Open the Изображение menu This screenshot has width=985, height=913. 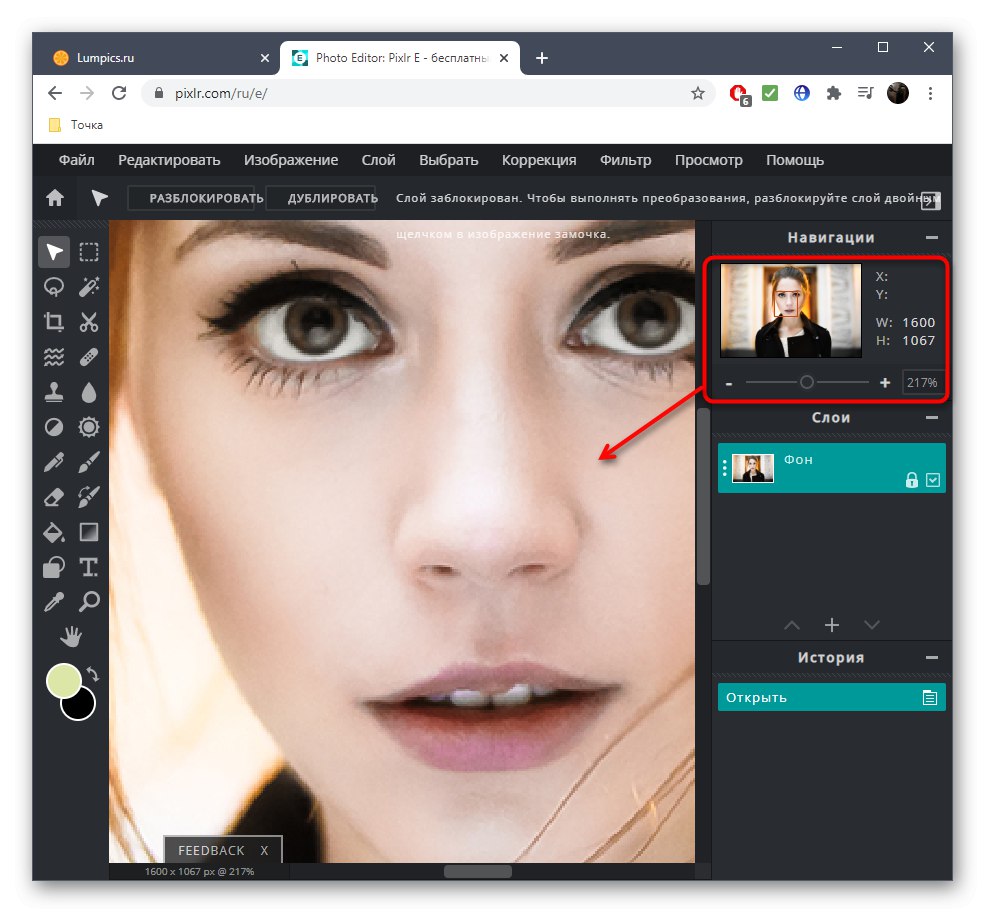point(291,160)
